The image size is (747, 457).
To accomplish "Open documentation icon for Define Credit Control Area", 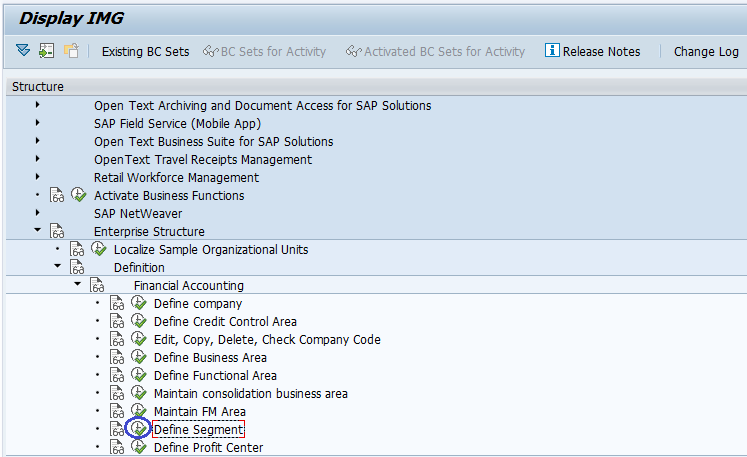I will pos(117,321).
